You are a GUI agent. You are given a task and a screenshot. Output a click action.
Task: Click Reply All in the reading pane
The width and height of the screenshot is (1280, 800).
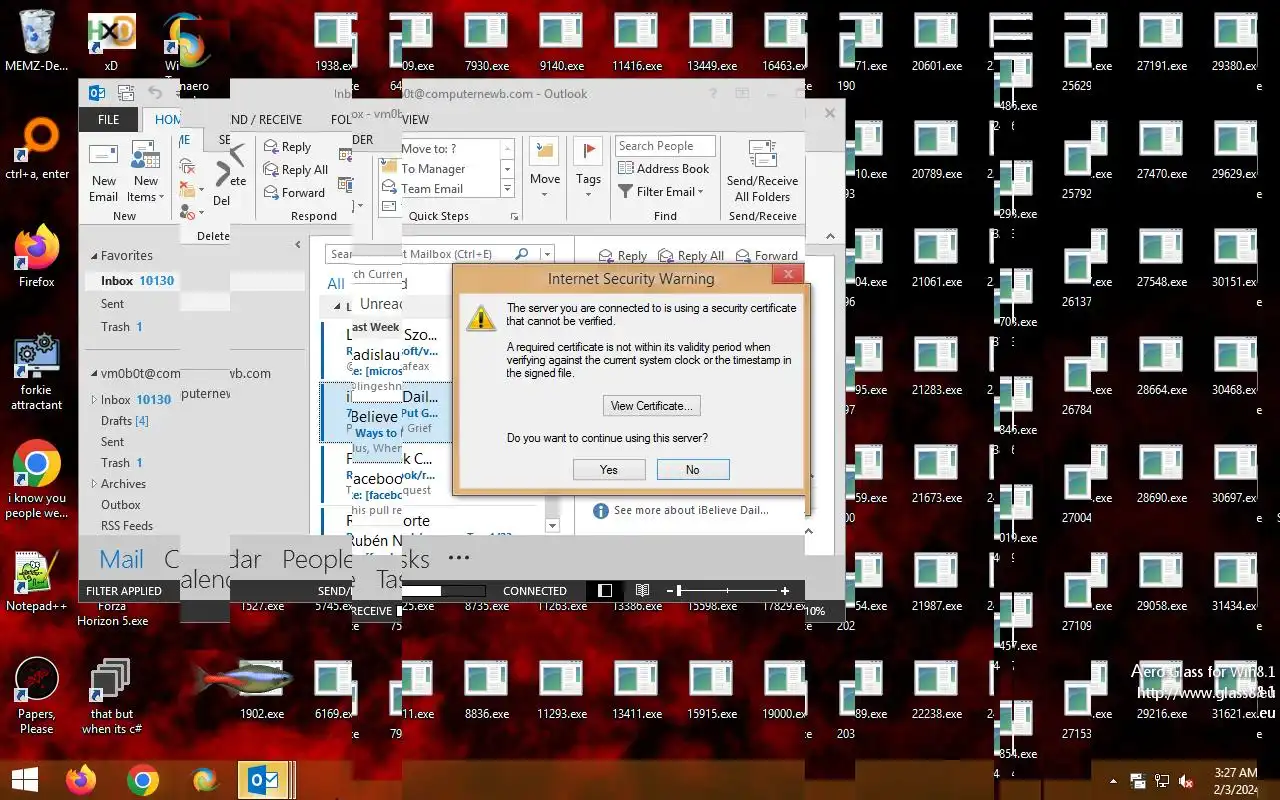[689, 256]
